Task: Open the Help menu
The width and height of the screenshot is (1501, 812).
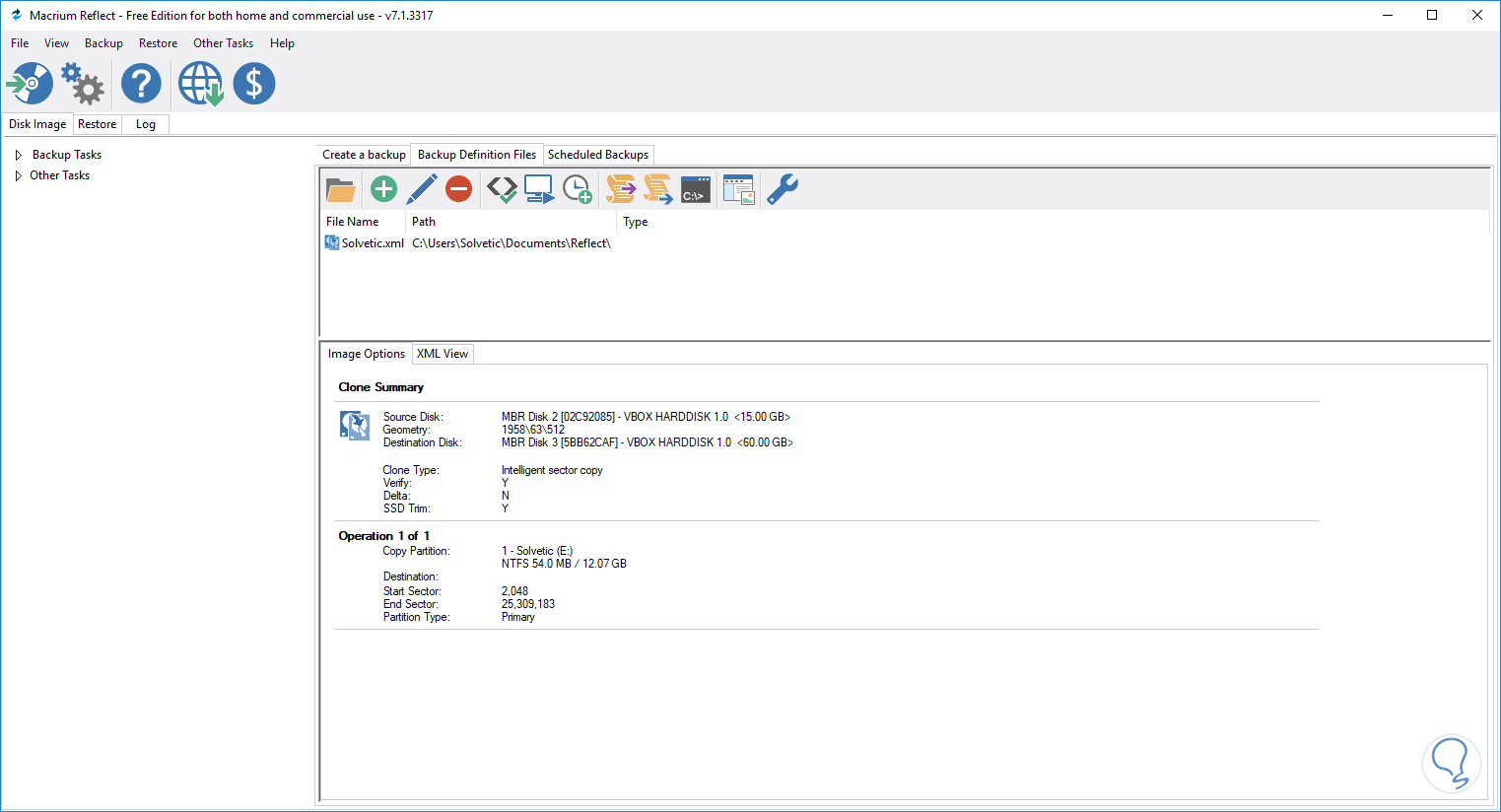Action: coord(282,43)
